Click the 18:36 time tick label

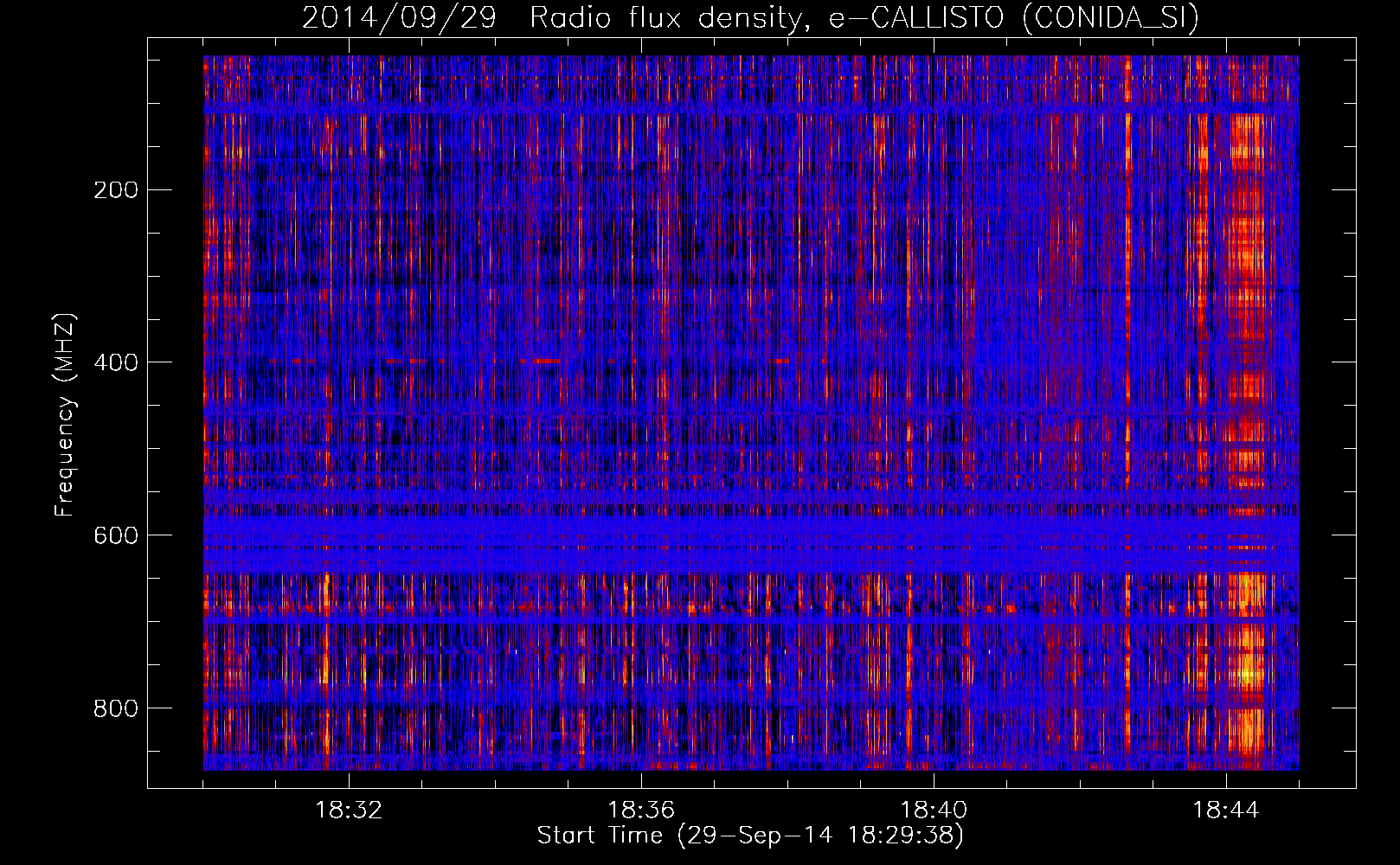click(641, 811)
